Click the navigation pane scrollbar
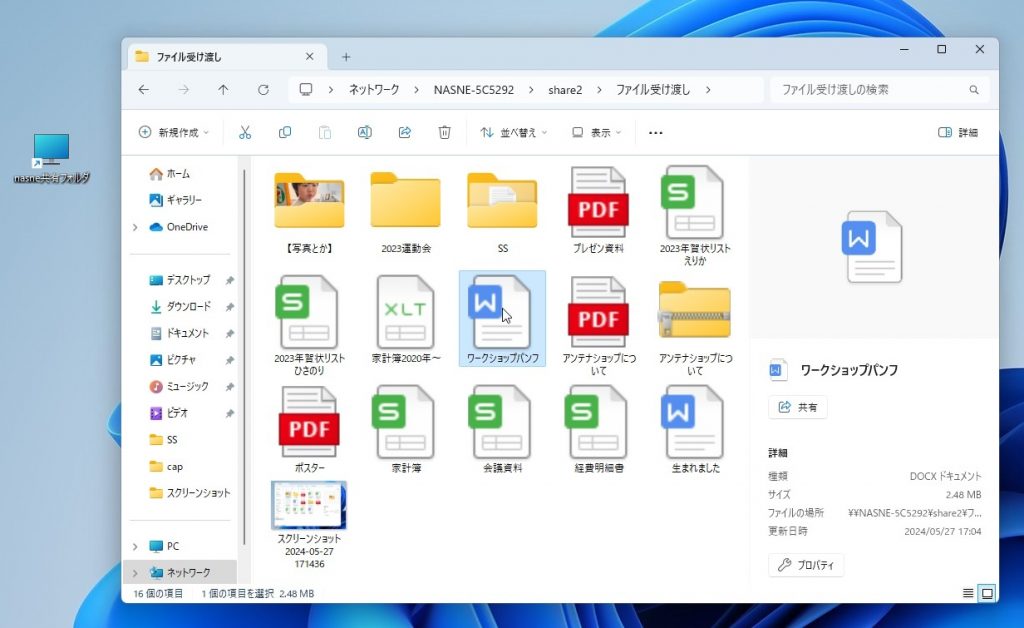This screenshot has height=628, width=1024. (x=244, y=356)
